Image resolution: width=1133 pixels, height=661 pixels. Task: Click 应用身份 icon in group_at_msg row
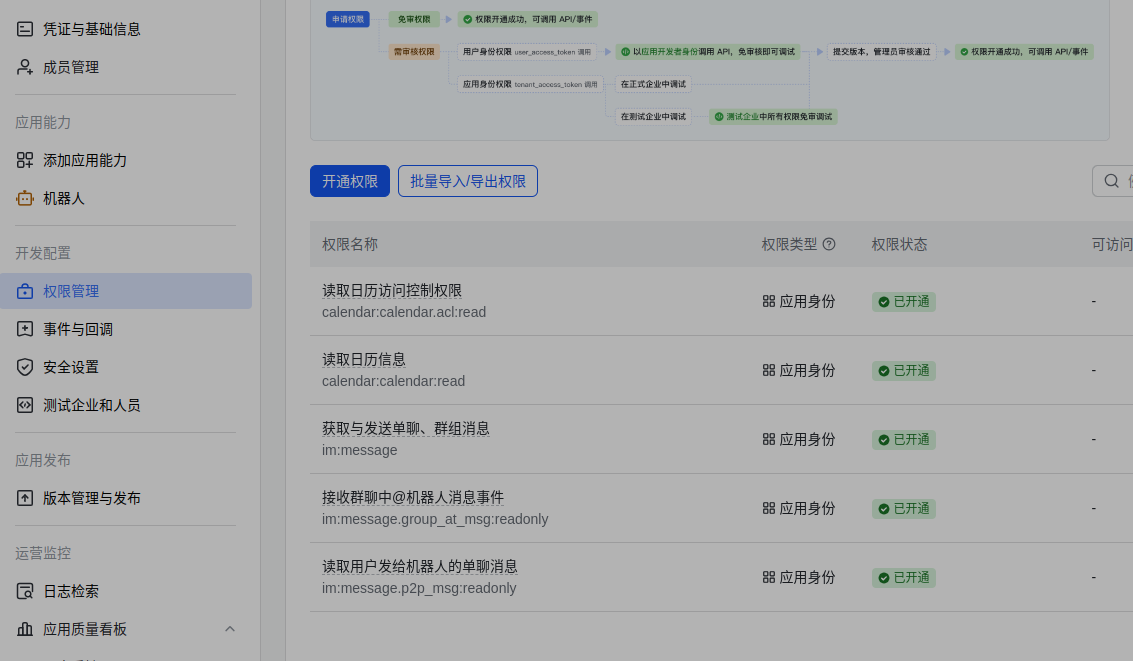(x=769, y=509)
